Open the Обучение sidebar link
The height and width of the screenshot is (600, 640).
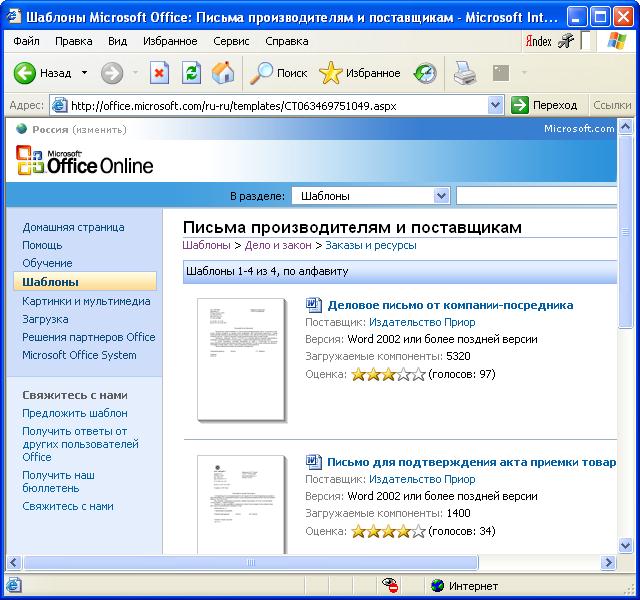[x=47, y=263]
